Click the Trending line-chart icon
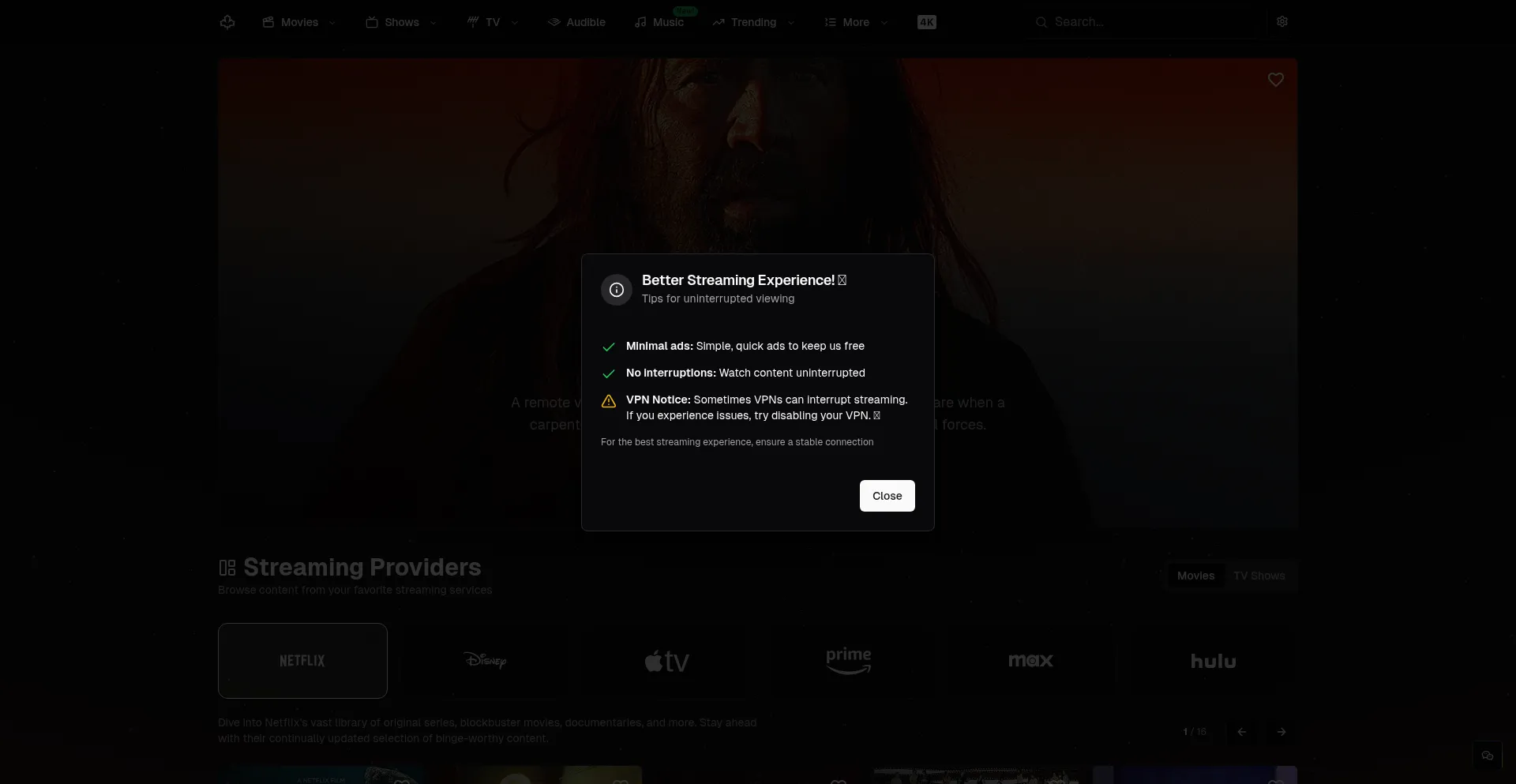 717,21
